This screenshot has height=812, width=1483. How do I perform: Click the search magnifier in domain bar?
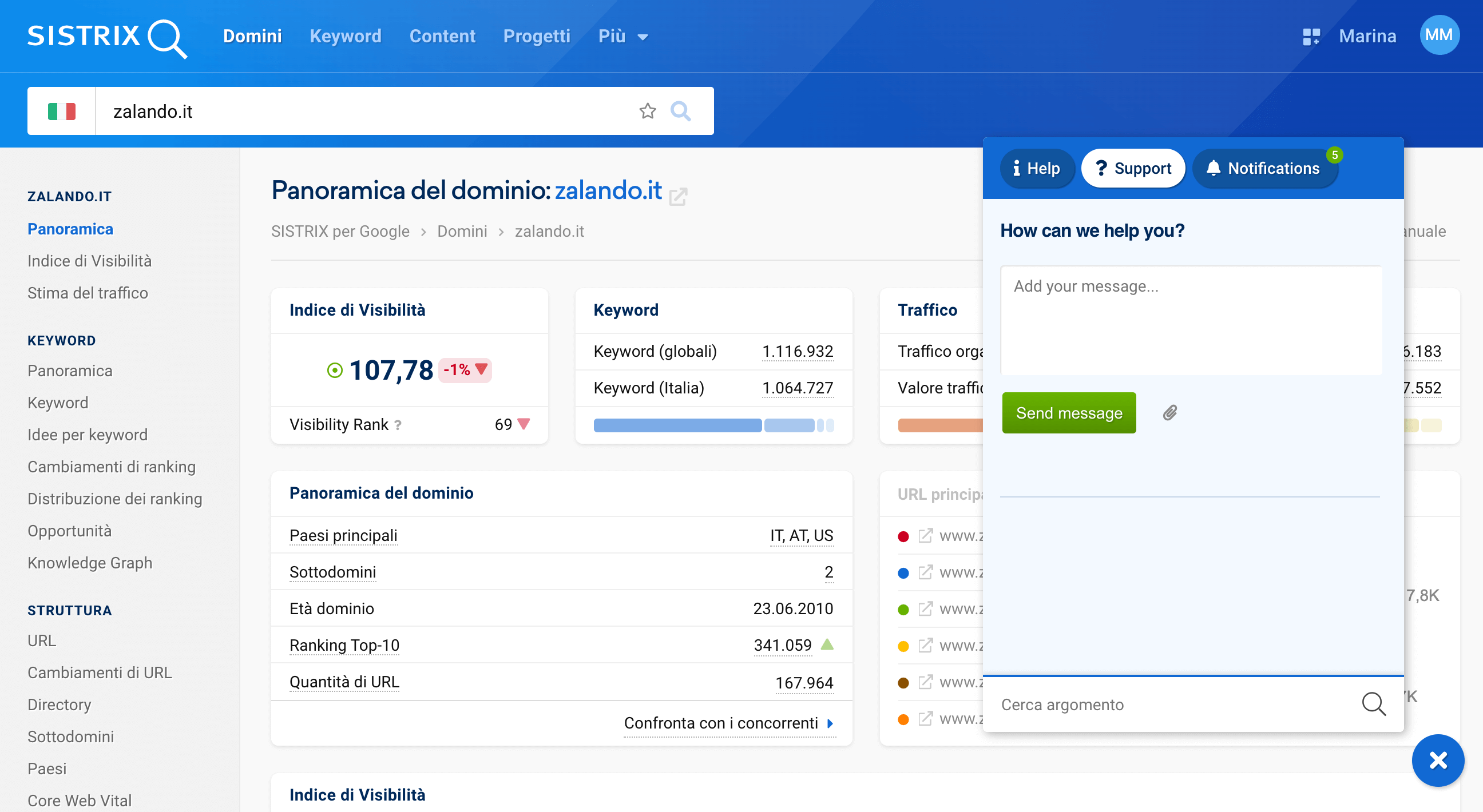click(x=680, y=111)
